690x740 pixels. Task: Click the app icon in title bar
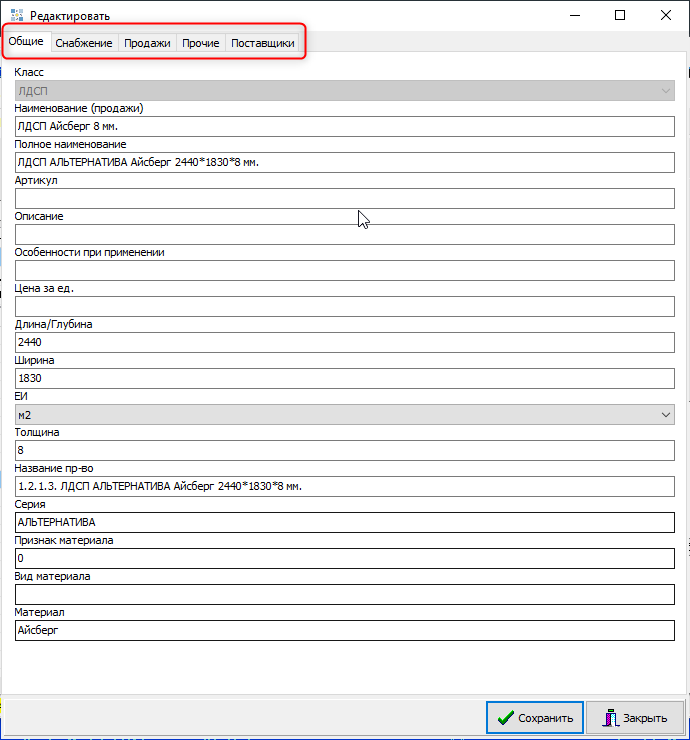(x=16, y=16)
